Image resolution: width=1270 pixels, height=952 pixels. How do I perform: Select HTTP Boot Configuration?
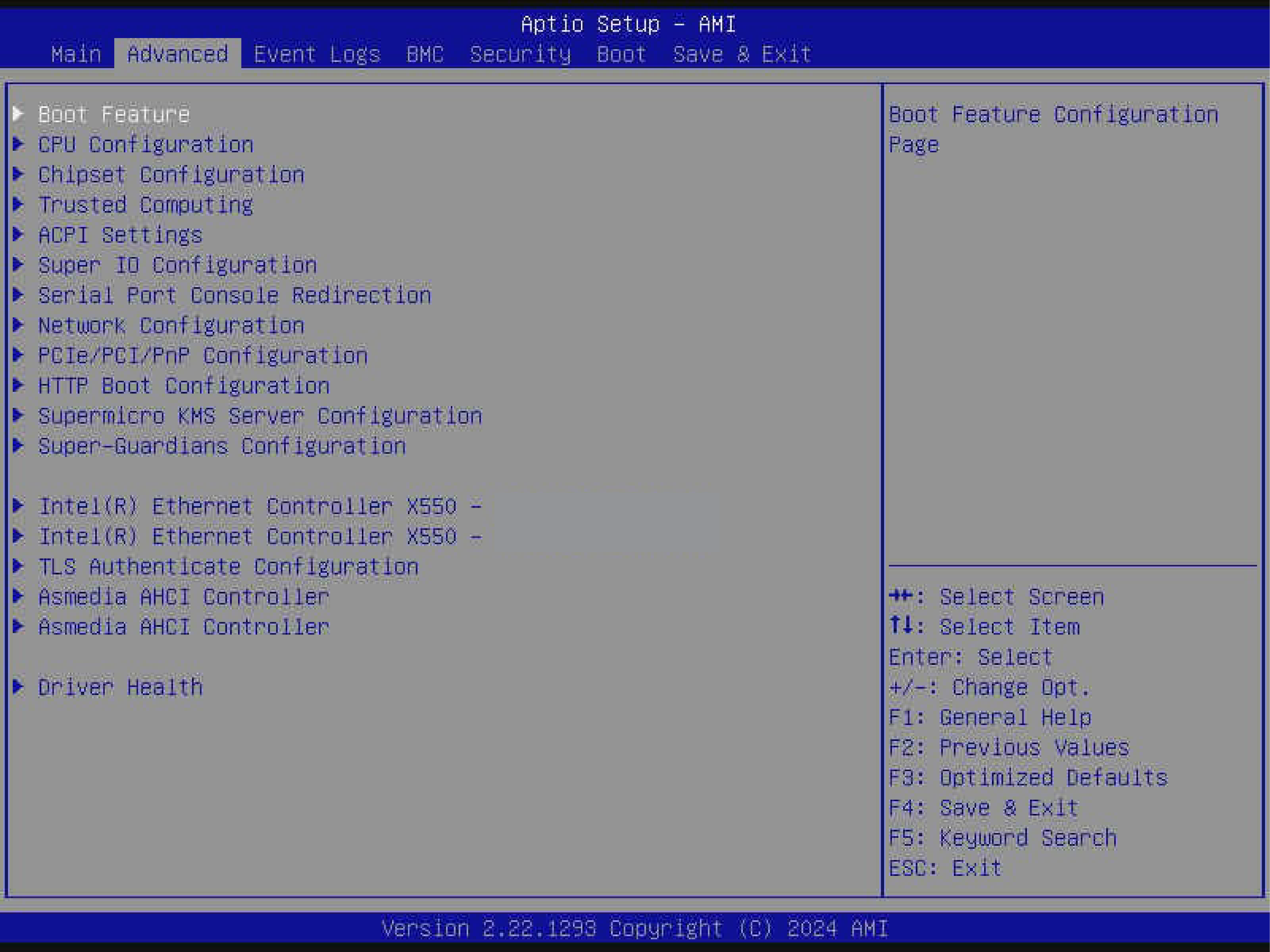click(183, 386)
